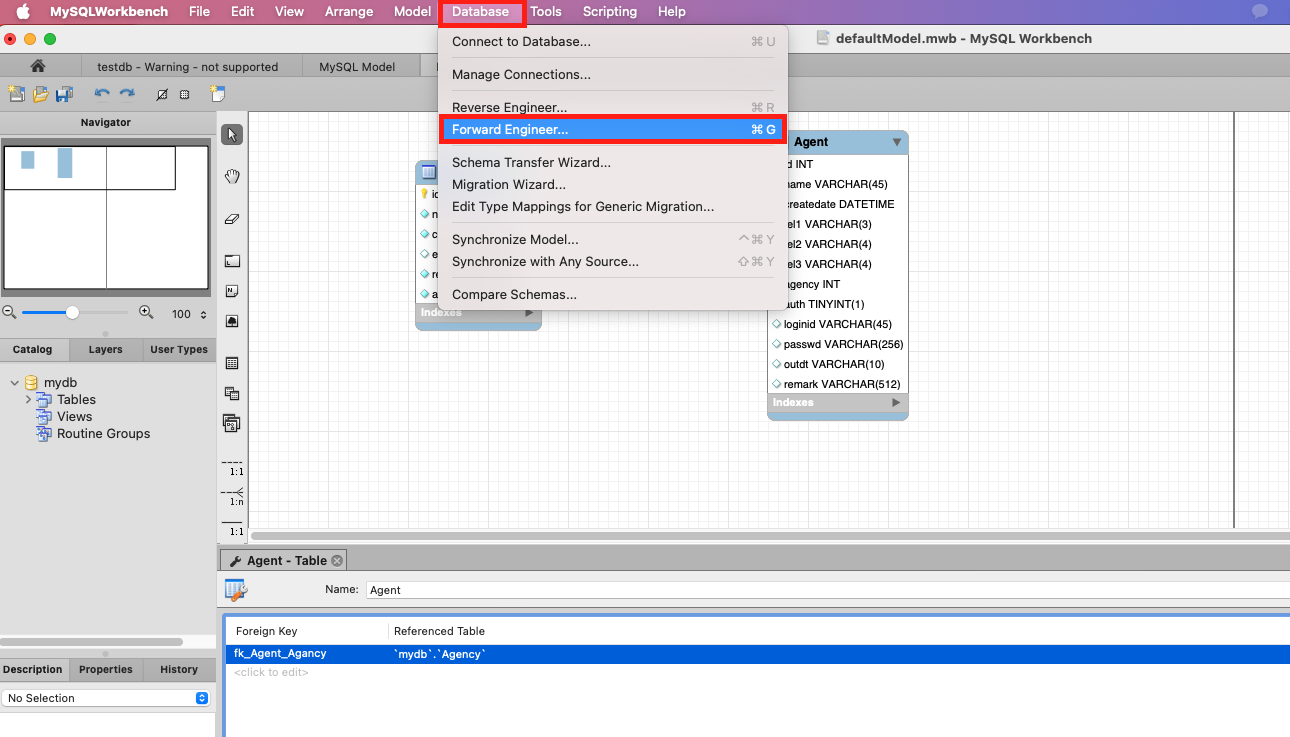Switch to the Description tab
Screen dimensions: 1290x737
coord(33,669)
